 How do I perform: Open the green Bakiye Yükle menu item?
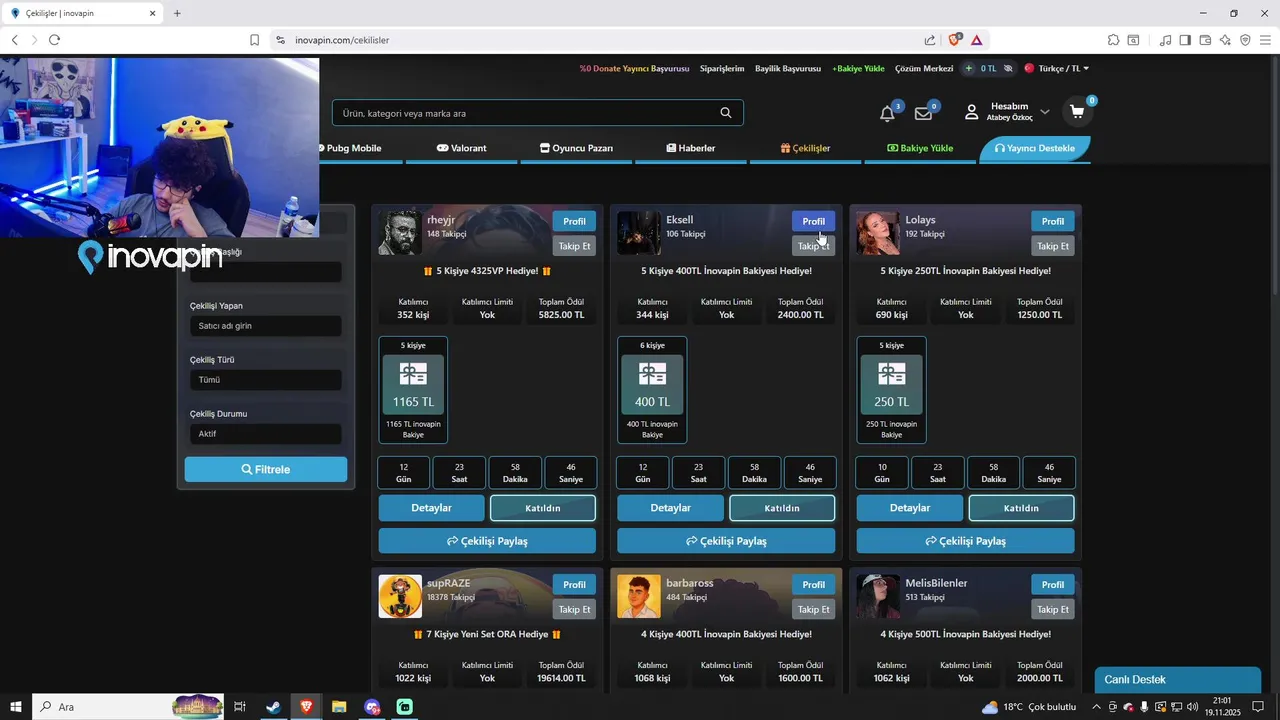pyautogui.click(x=920, y=148)
